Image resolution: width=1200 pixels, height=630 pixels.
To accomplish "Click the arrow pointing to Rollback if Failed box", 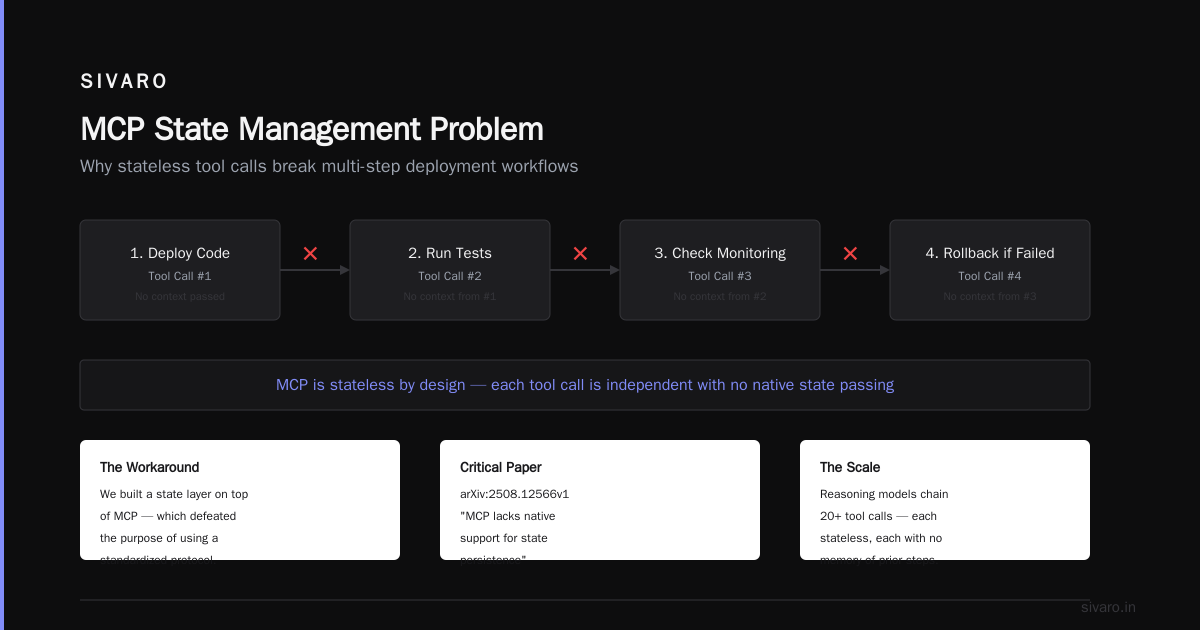I will pyautogui.click(x=855, y=270).
